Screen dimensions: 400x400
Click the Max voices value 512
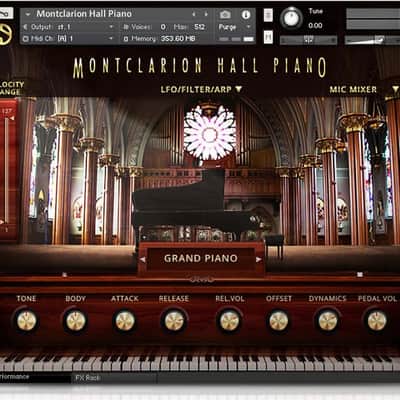199,27
